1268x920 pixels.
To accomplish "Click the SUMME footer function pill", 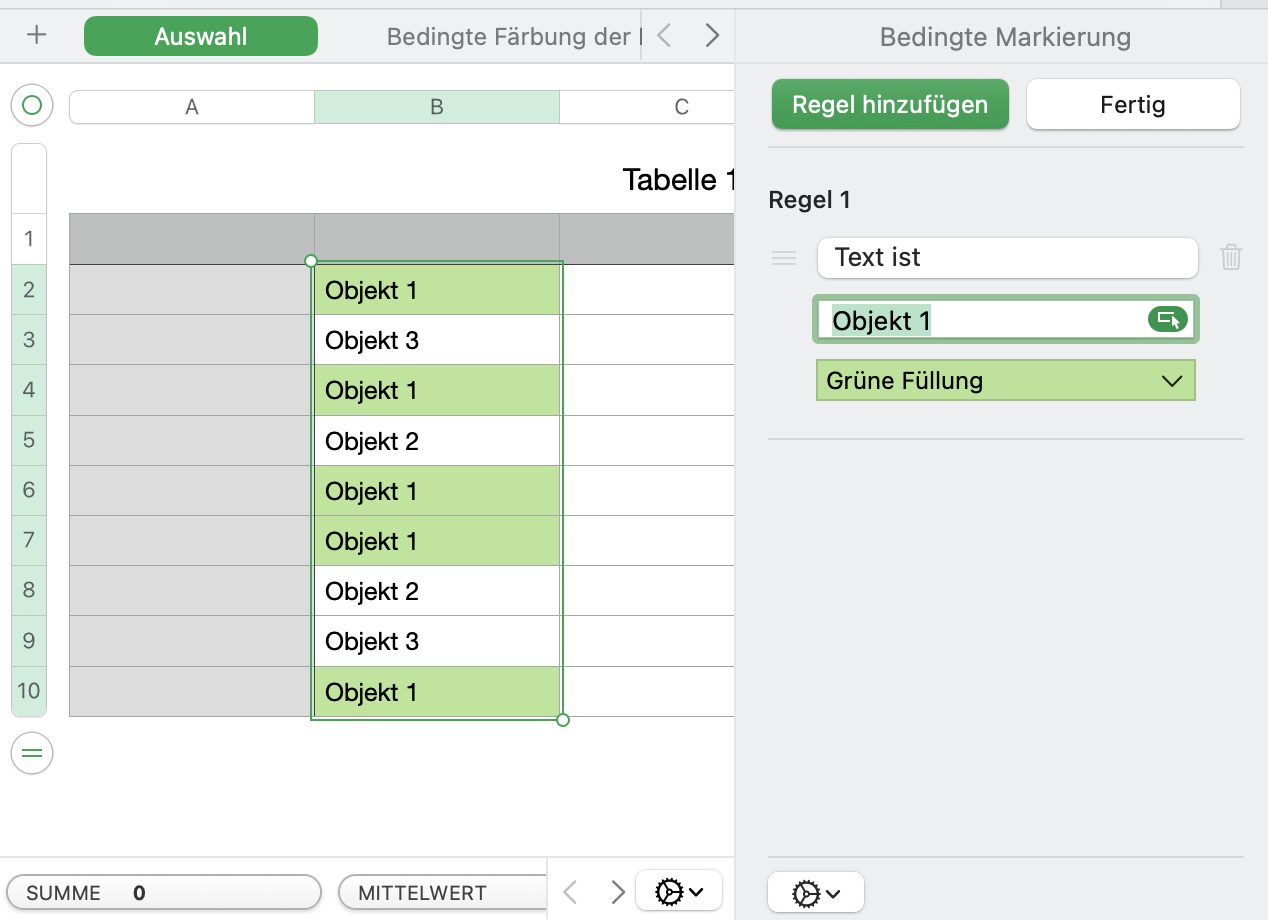I will (163, 893).
